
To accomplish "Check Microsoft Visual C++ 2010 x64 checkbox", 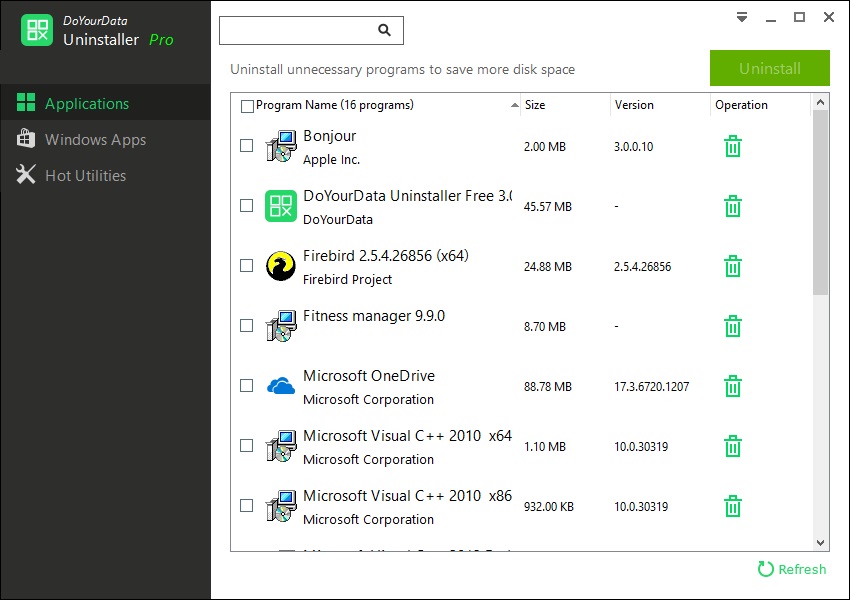I will [247, 446].
